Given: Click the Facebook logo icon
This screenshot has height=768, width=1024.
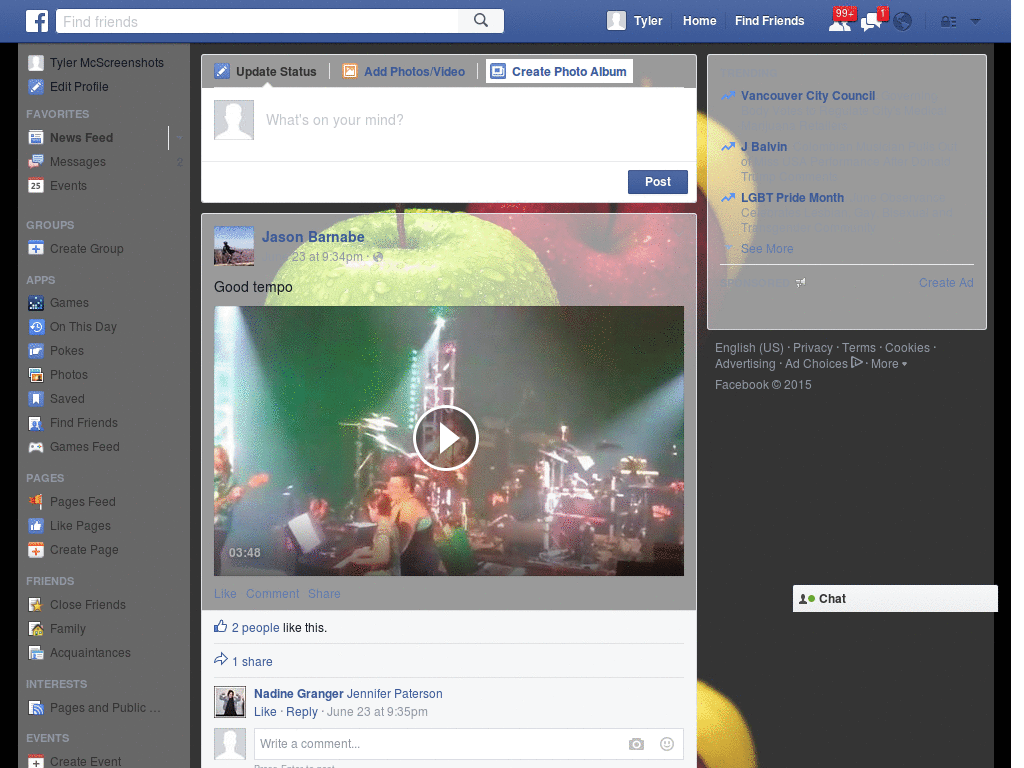Looking at the screenshot, I should point(37,22).
